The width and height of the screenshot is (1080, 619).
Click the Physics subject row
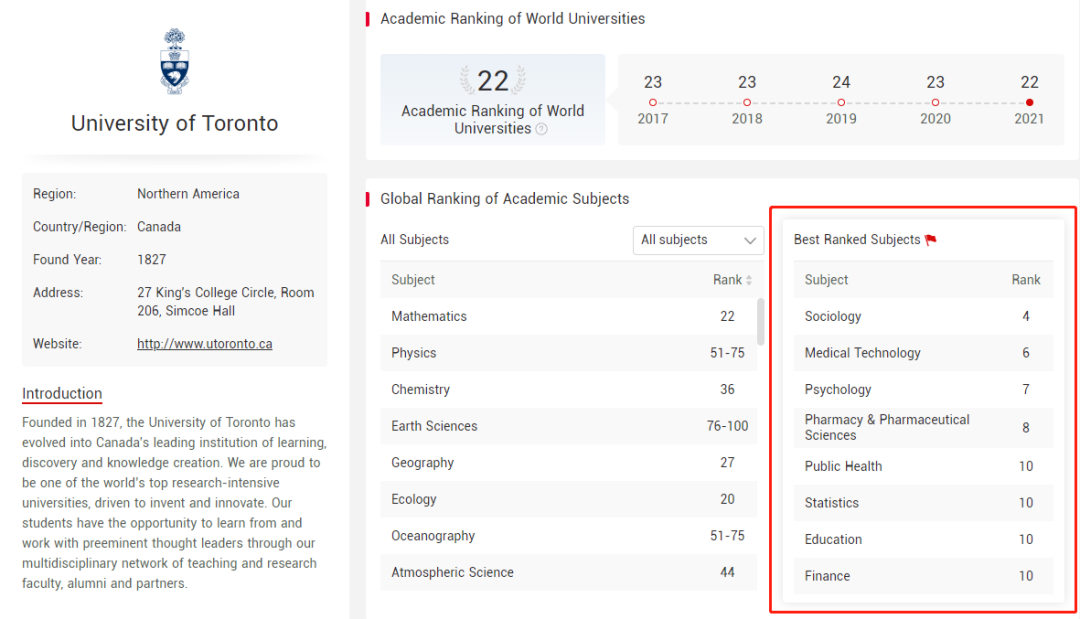pos(568,353)
